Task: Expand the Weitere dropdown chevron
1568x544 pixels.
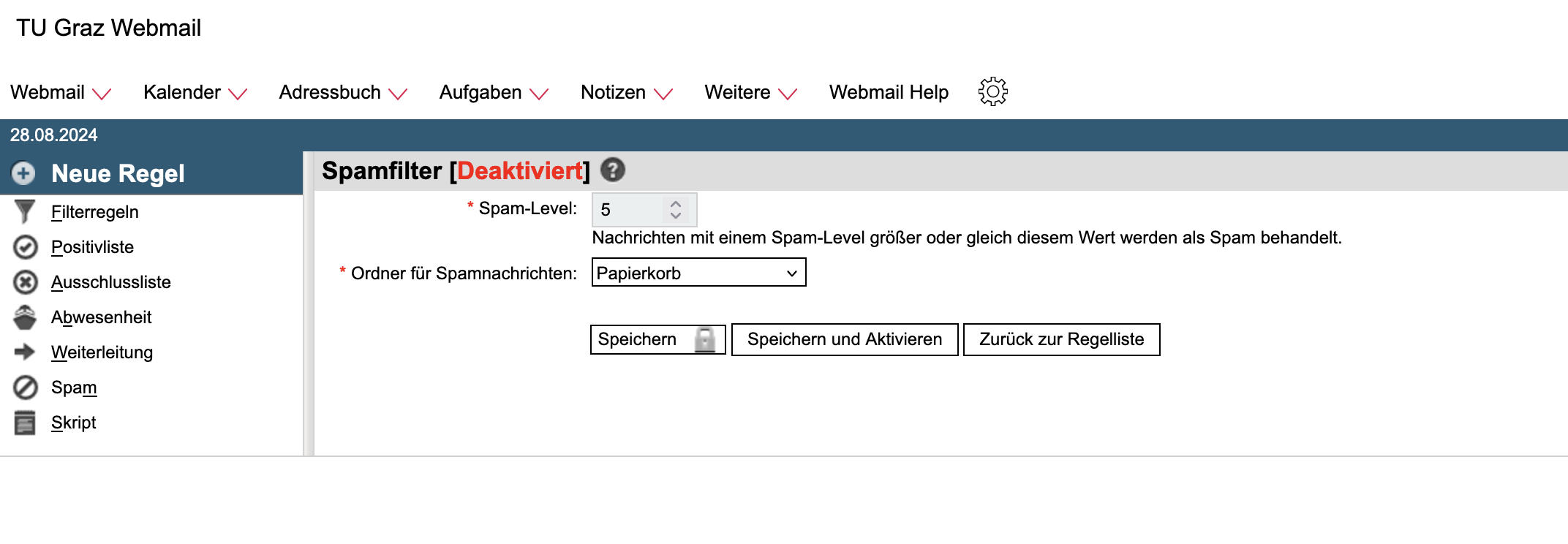Action: point(788,94)
